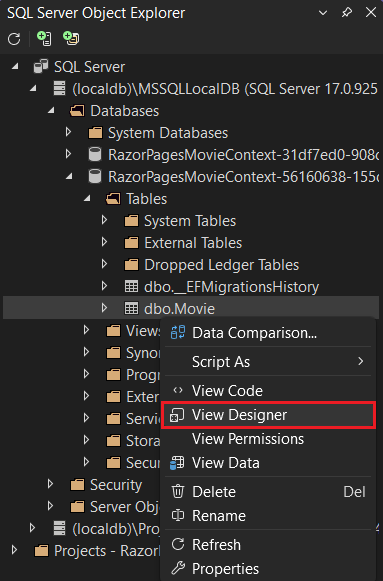Click the Programmability folder icon
Screen dimensions: 383x581
[x=113, y=375]
